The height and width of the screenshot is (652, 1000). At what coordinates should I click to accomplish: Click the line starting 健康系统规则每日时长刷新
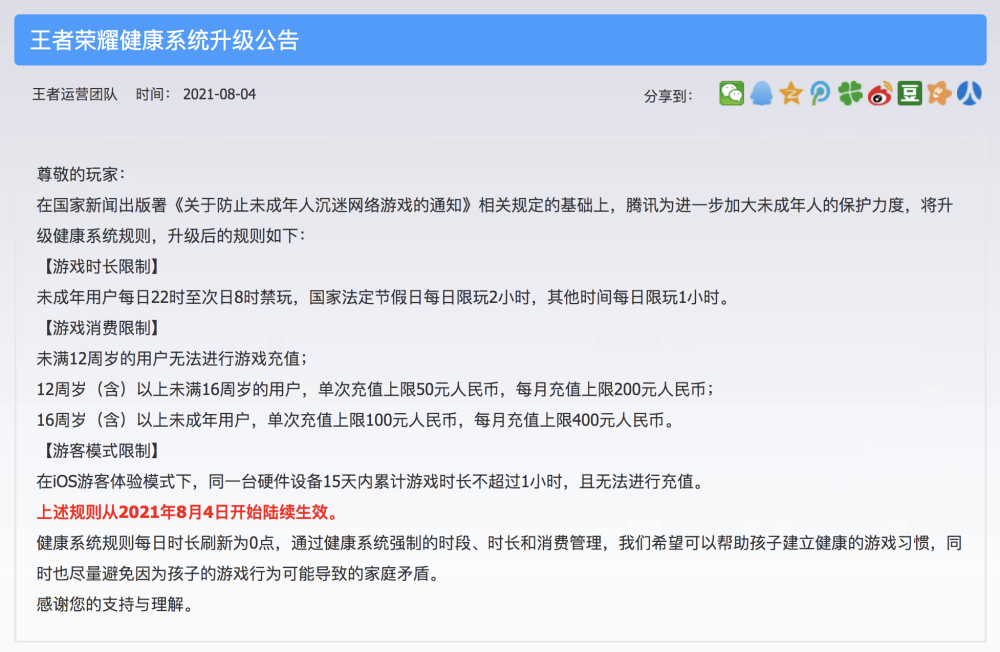pos(499,543)
